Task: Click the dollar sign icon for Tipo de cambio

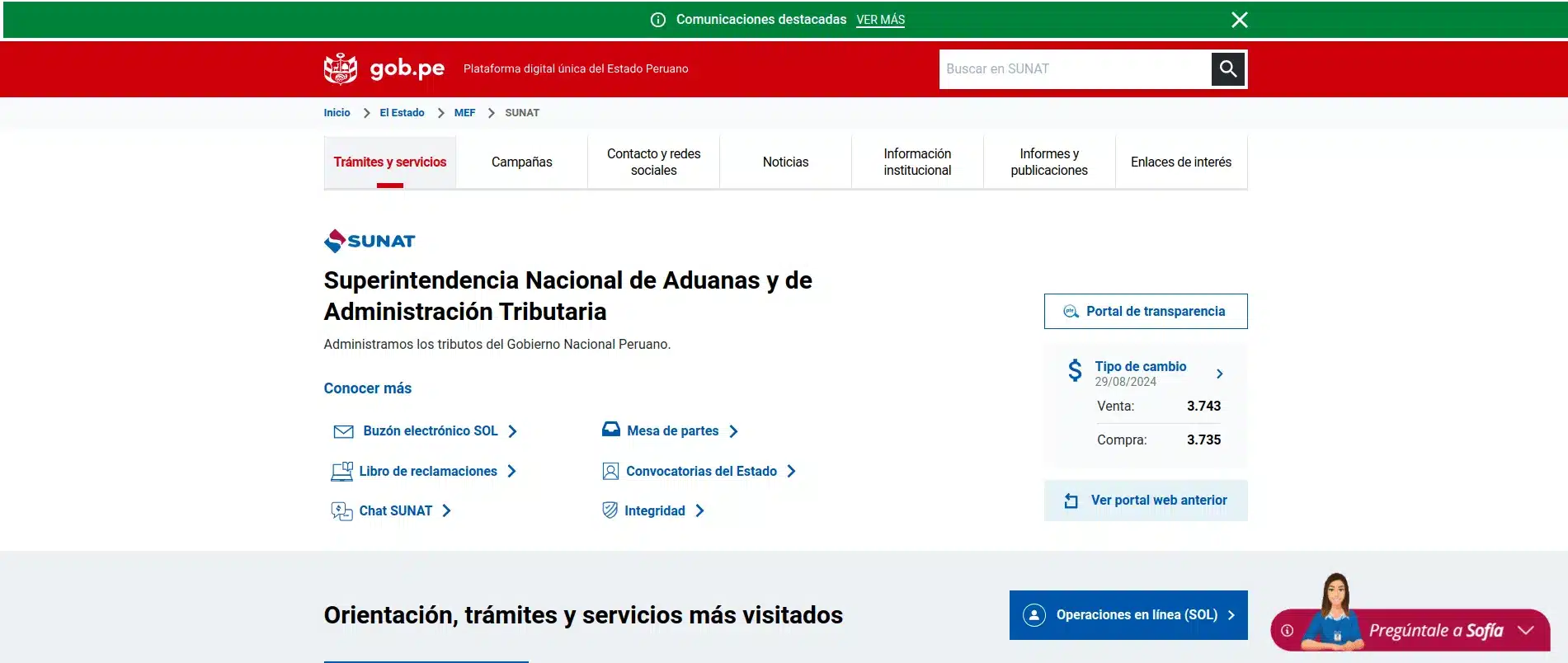Action: pos(1075,369)
